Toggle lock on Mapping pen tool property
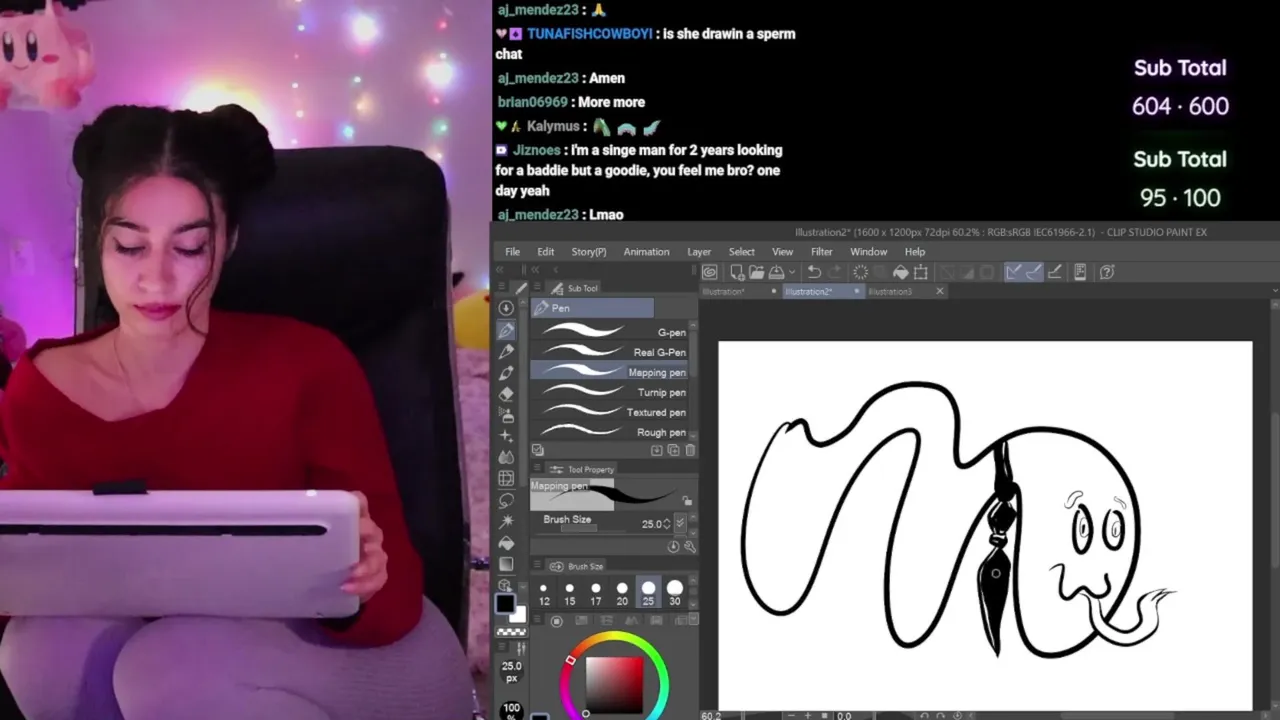 pos(687,501)
